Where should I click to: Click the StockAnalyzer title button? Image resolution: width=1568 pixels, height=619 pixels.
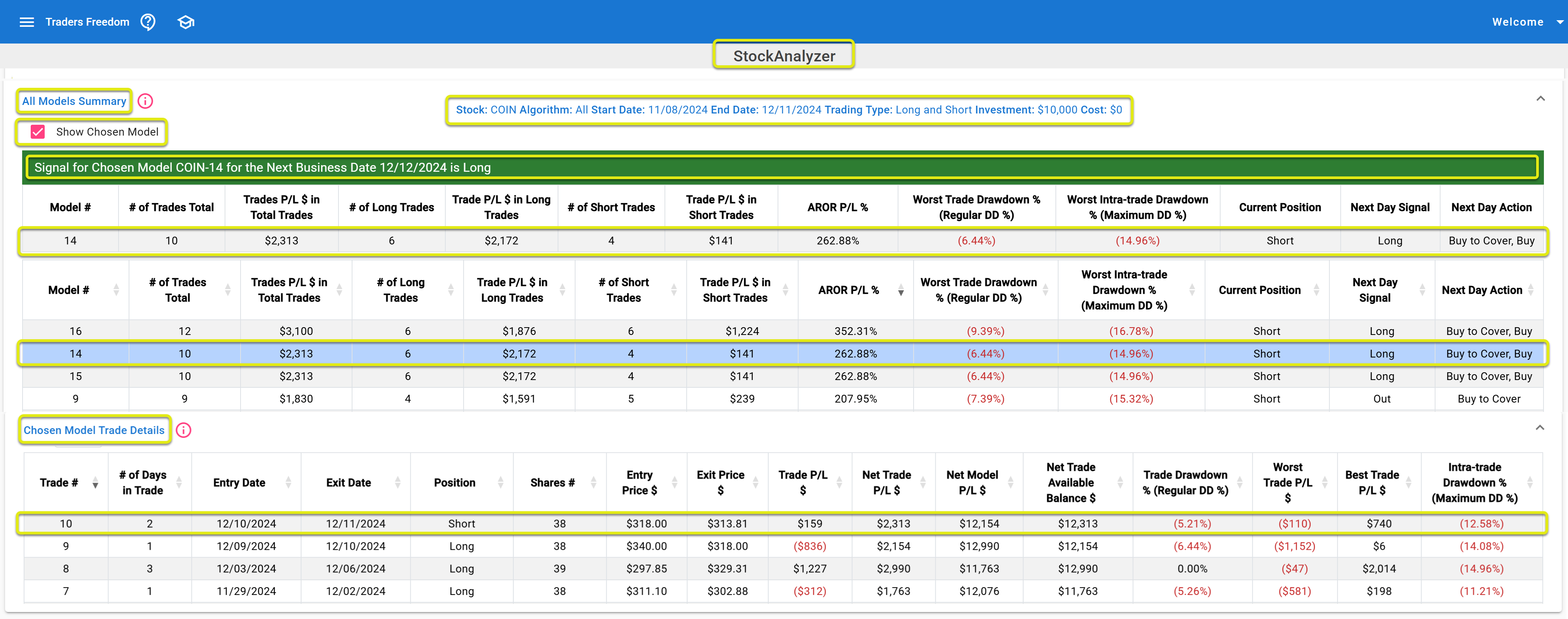click(x=783, y=56)
